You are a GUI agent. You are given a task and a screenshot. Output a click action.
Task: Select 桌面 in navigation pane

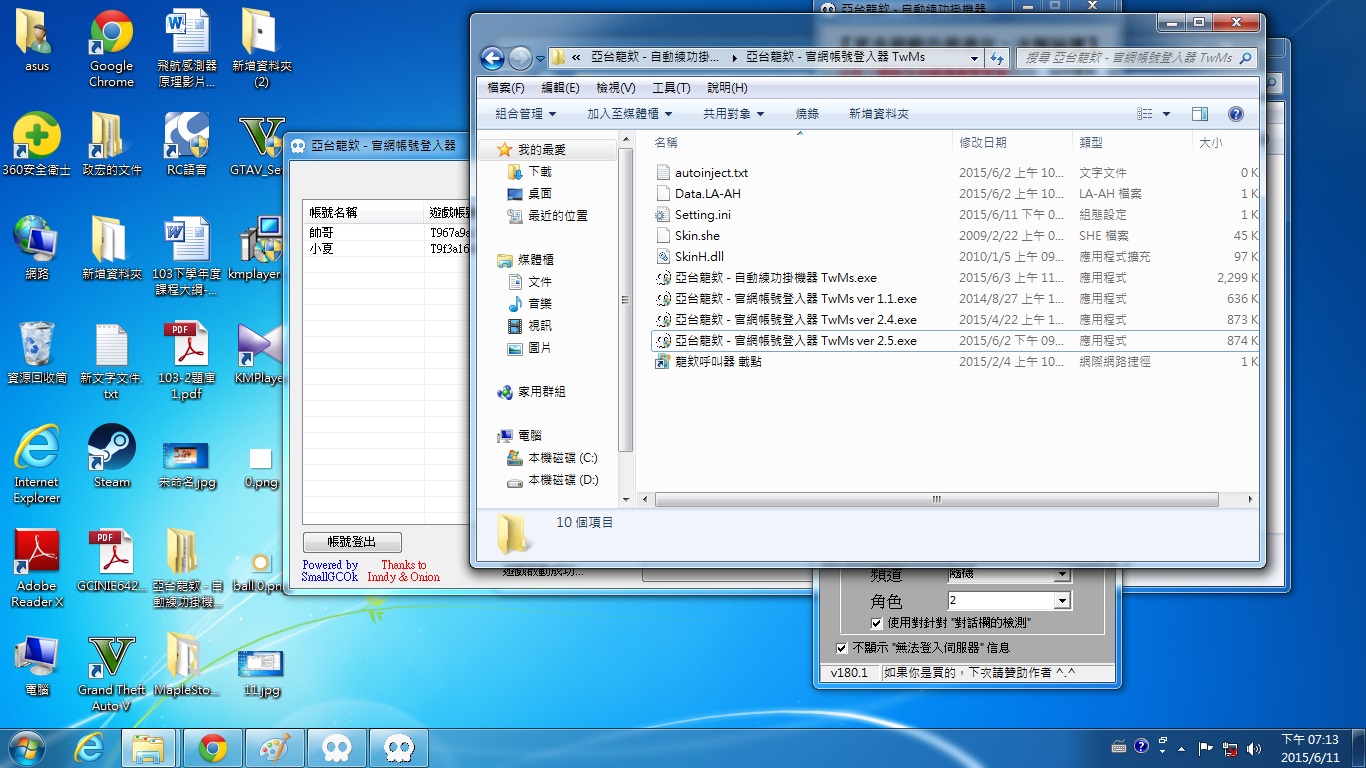(x=539, y=194)
